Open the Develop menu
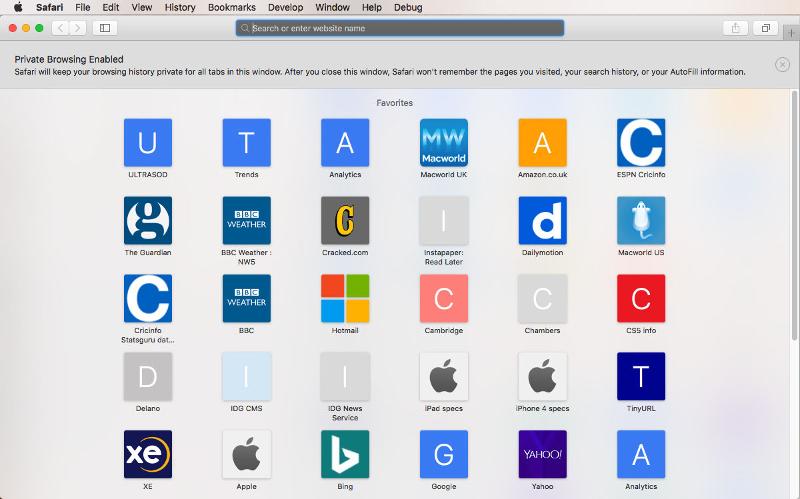Screen dimensions: 800x499 coord(285,7)
